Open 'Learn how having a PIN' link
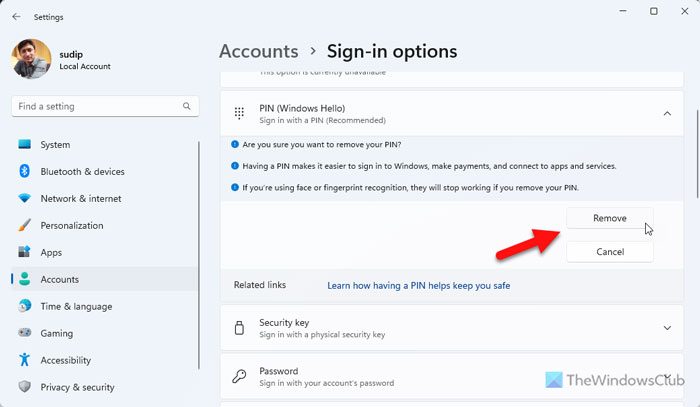The image size is (700, 407). click(418, 286)
